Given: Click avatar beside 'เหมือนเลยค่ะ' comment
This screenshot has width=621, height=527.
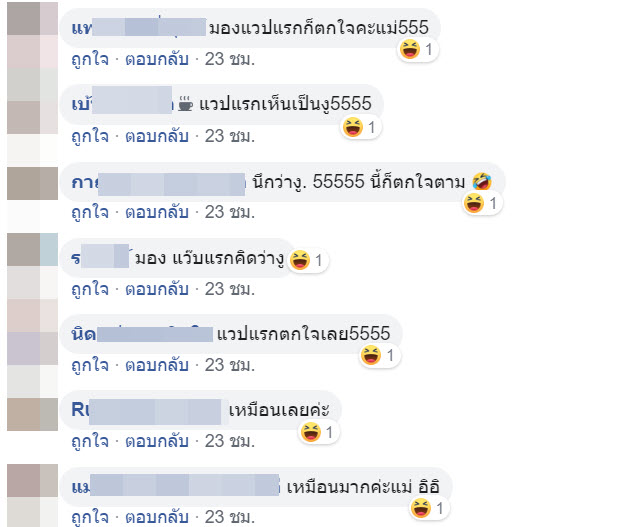Looking at the screenshot, I should pyautogui.click(x=32, y=414).
